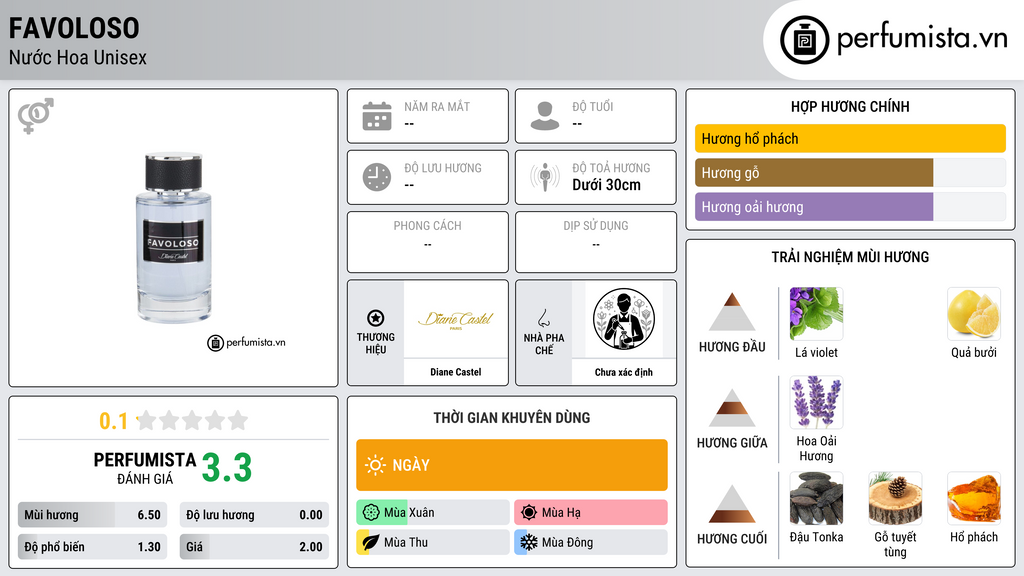Click the Độ phổ biến 1.30 score bar

(92, 547)
